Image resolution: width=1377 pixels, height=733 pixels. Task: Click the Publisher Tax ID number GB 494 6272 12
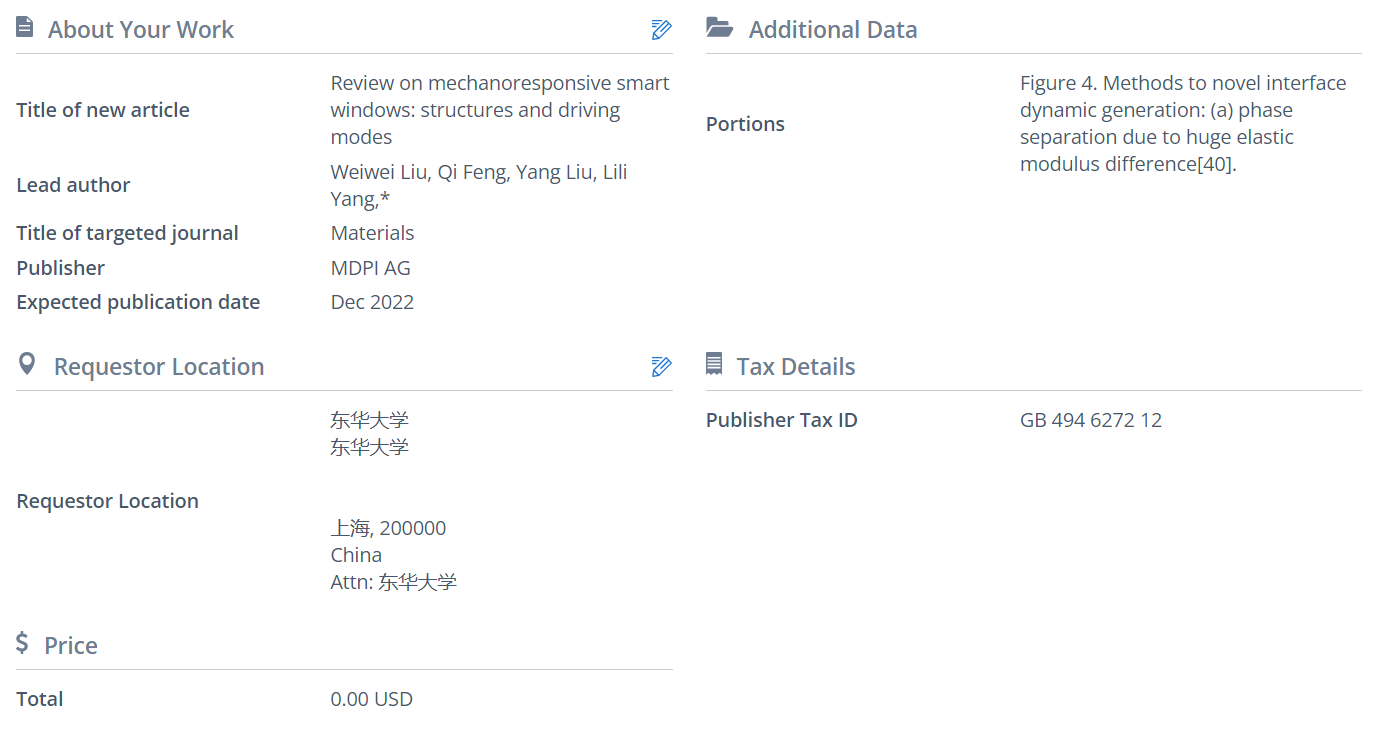coord(1090,420)
